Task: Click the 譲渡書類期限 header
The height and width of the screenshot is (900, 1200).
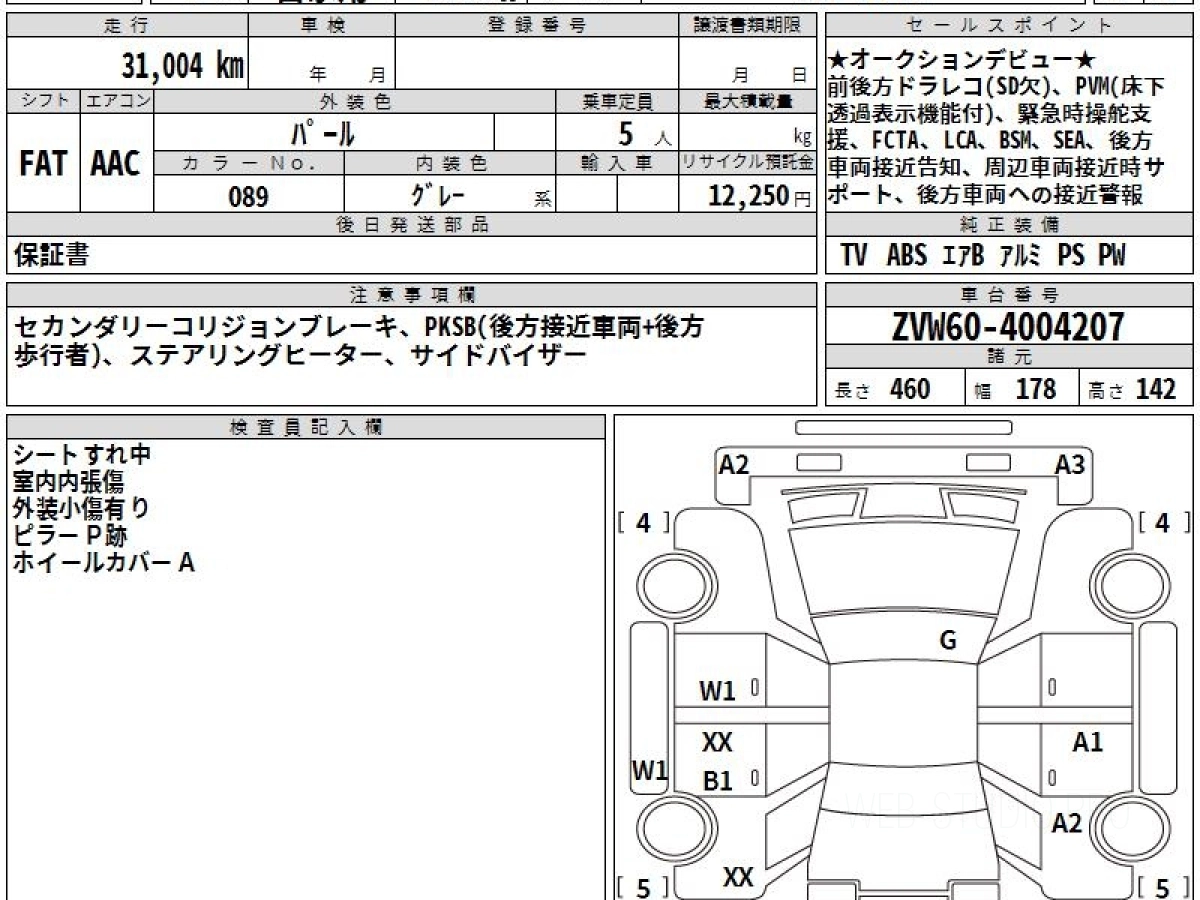Action: 749,26
